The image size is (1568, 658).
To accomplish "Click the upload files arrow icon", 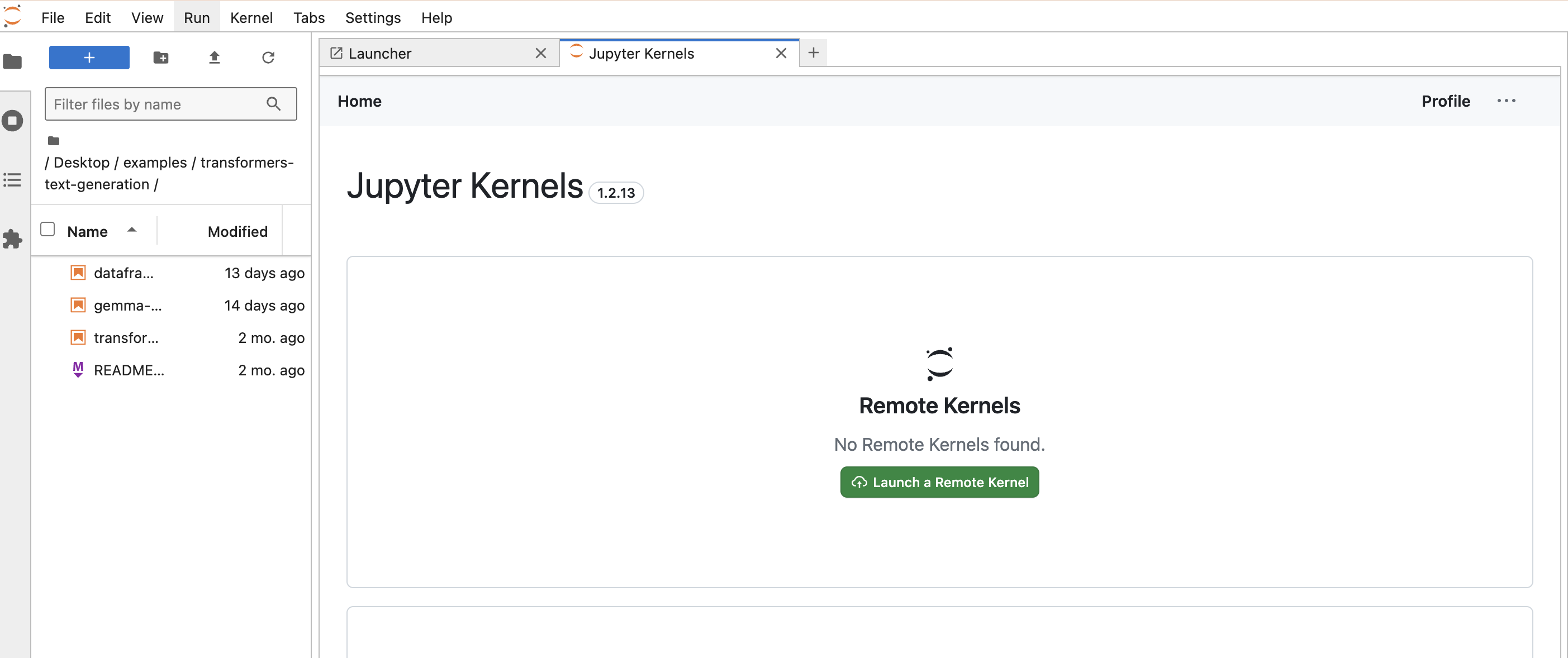I will pos(214,57).
